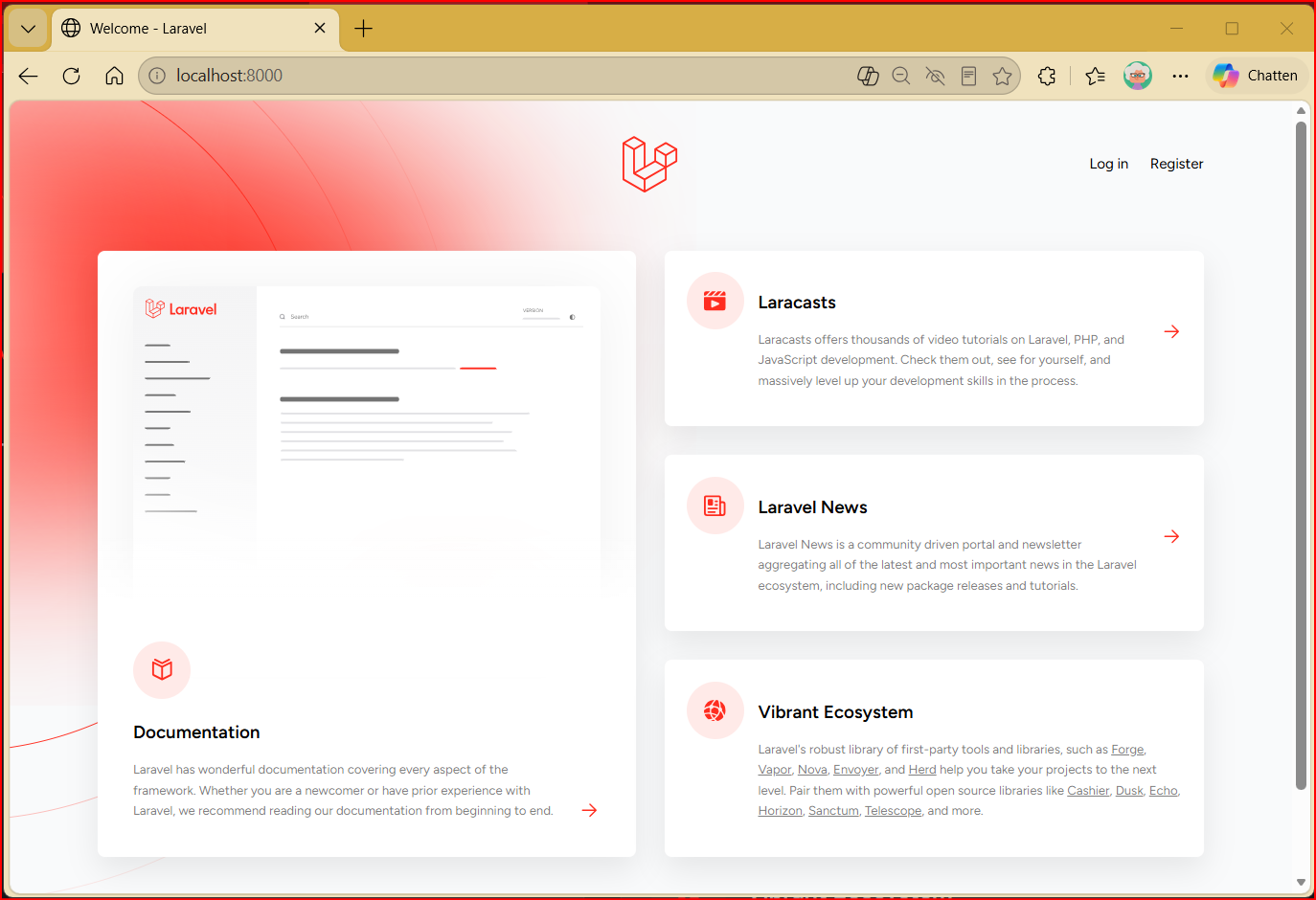
Task: Open the Forge ecosystem link
Action: (1127, 750)
